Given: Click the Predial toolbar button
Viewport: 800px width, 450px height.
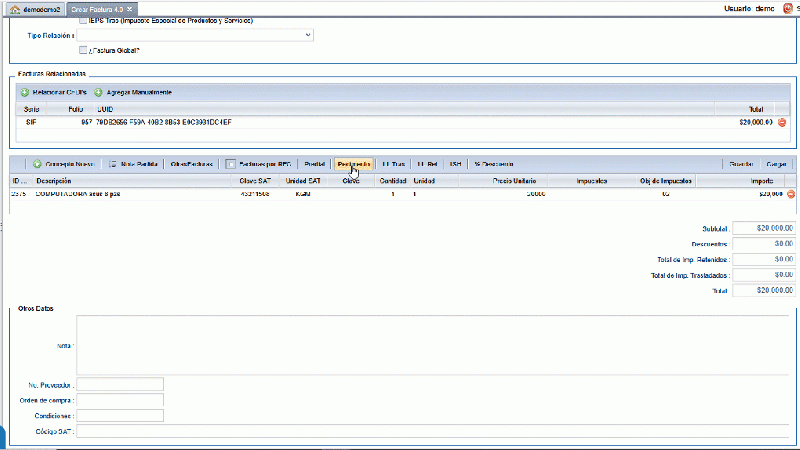Looking at the screenshot, I should click(x=314, y=164).
